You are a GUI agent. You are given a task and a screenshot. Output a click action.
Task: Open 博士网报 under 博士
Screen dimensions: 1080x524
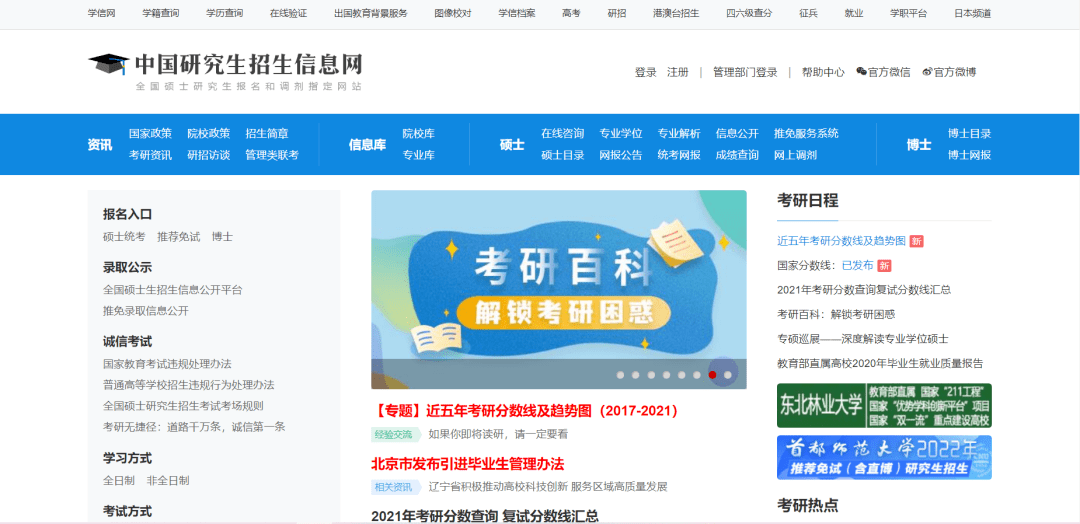(x=970, y=155)
